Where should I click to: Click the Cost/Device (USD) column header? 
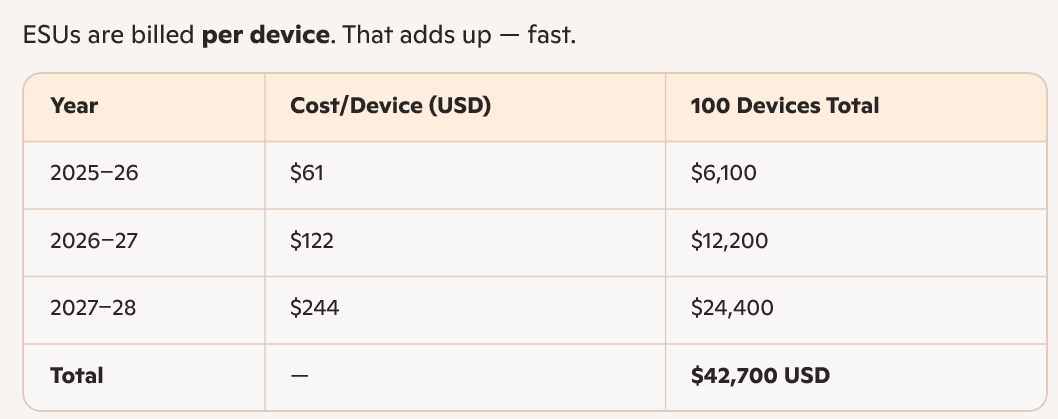(391, 106)
